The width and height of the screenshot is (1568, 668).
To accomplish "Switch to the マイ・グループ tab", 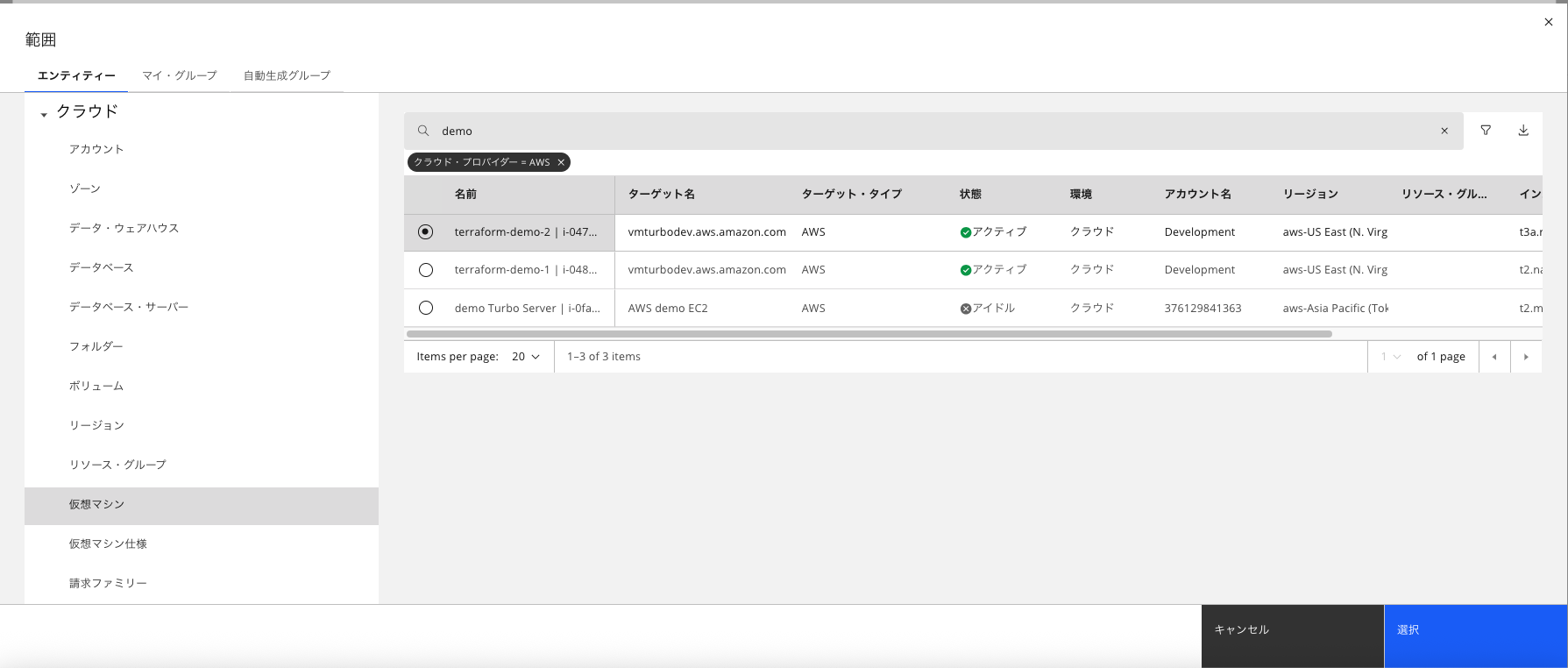I will point(180,75).
